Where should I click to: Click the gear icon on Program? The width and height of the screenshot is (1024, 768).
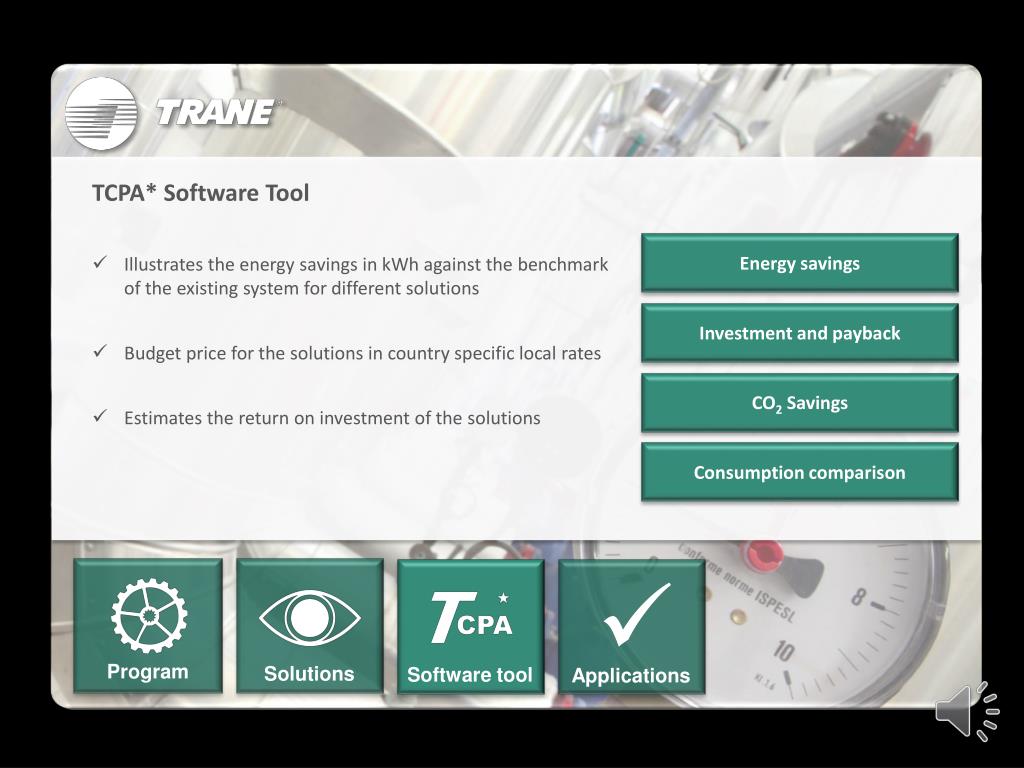point(149,615)
